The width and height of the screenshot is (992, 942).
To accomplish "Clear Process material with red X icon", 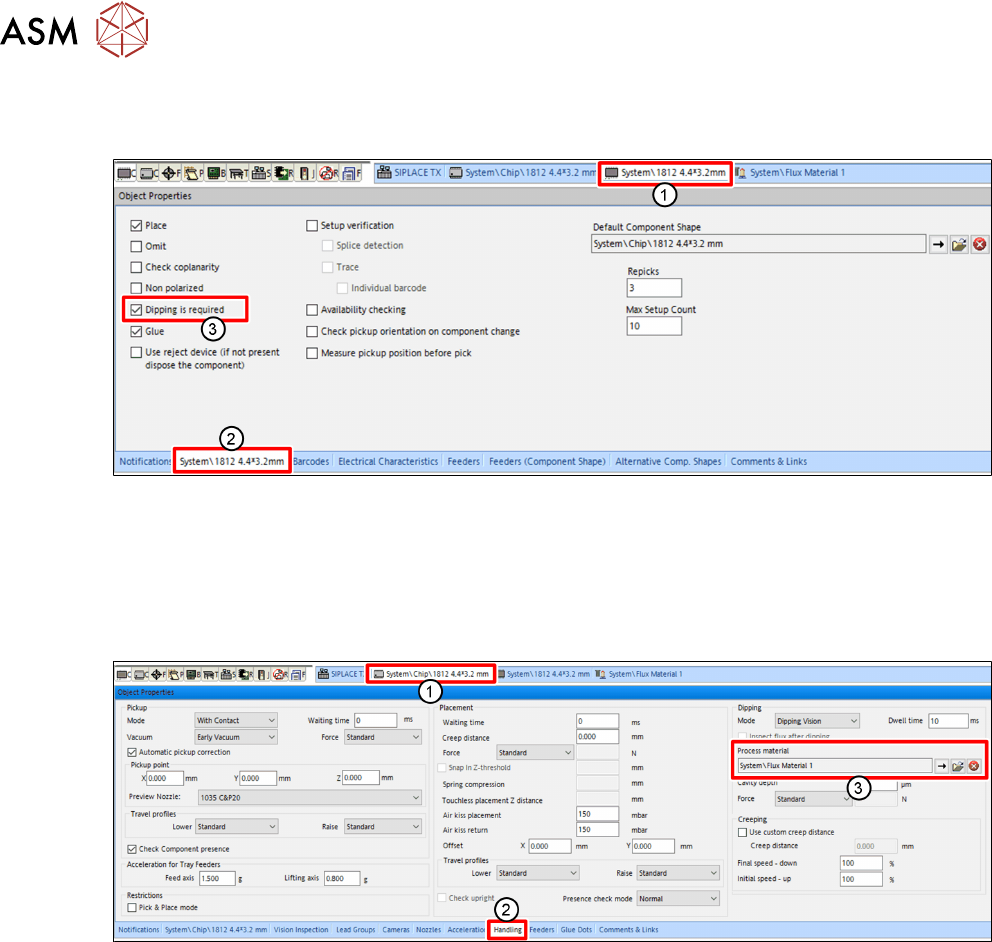I will pos(974,766).
